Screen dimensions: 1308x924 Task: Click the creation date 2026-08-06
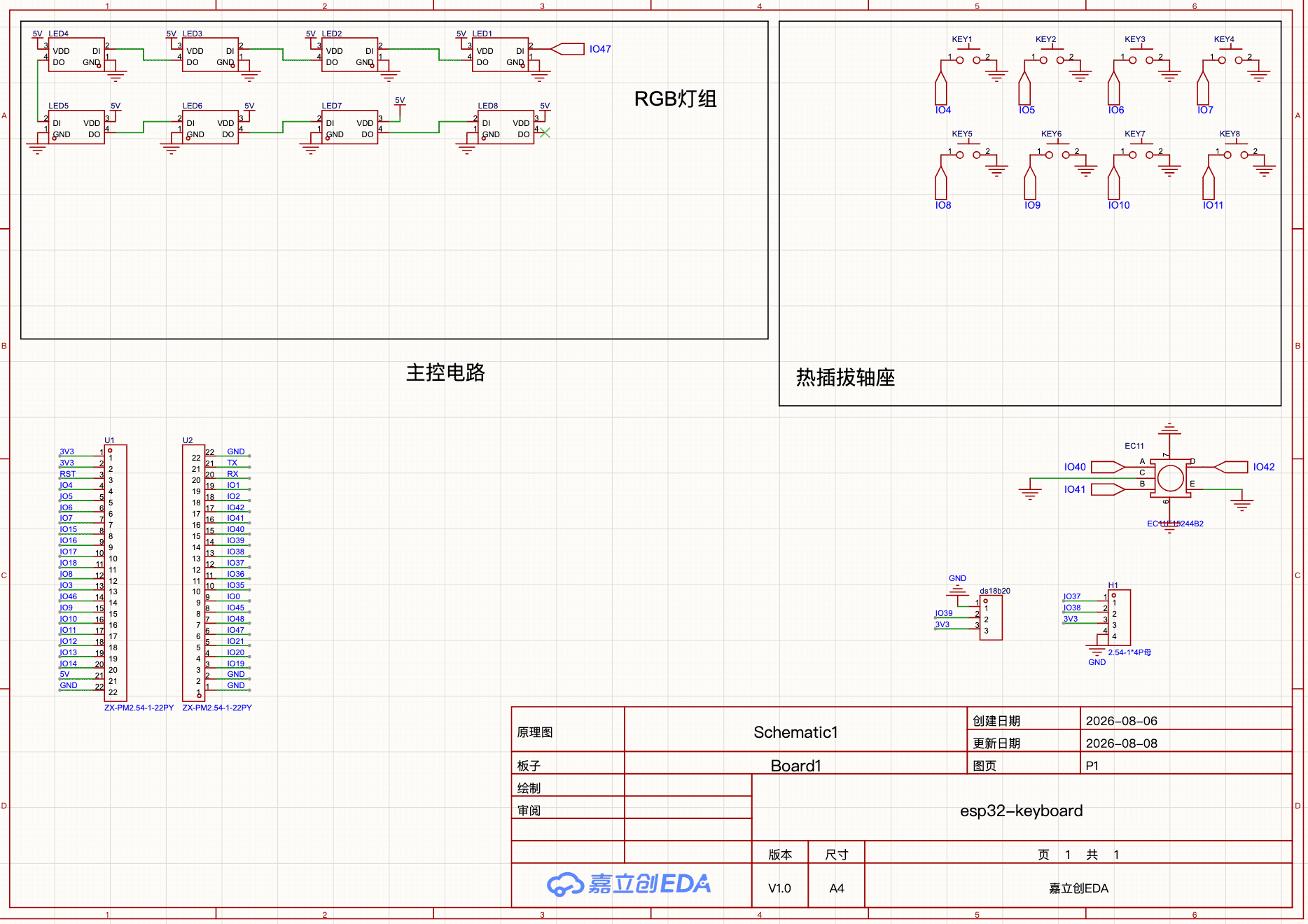tap(1121, 721)
